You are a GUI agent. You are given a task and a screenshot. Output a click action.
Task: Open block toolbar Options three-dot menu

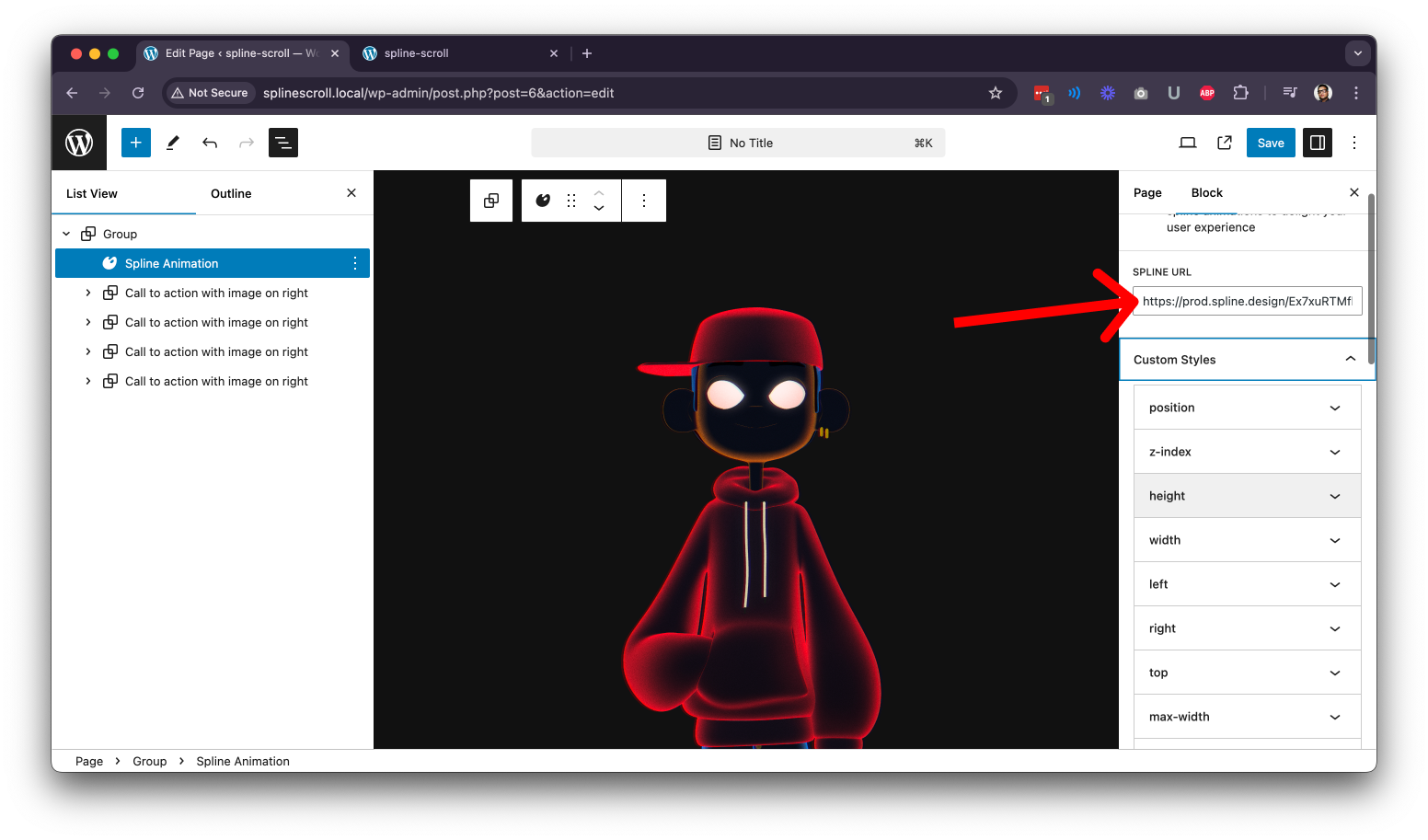644,201
